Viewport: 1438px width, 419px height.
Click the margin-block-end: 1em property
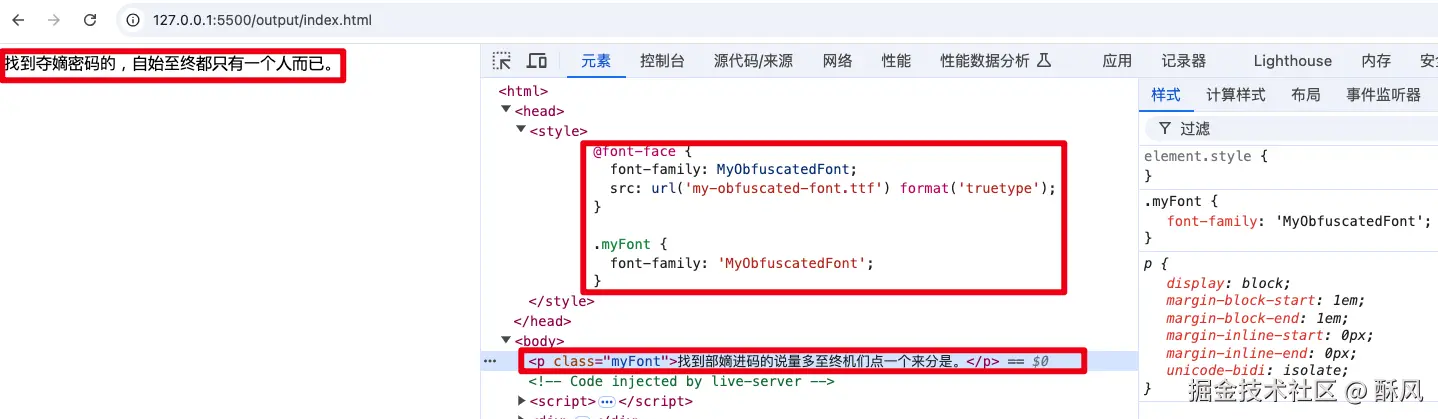1257,318
